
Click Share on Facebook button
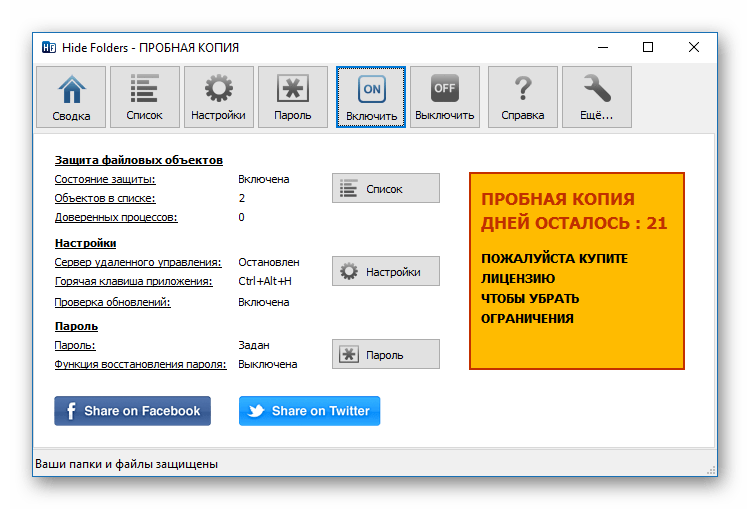pyautogui.click(x=132, y=411)
